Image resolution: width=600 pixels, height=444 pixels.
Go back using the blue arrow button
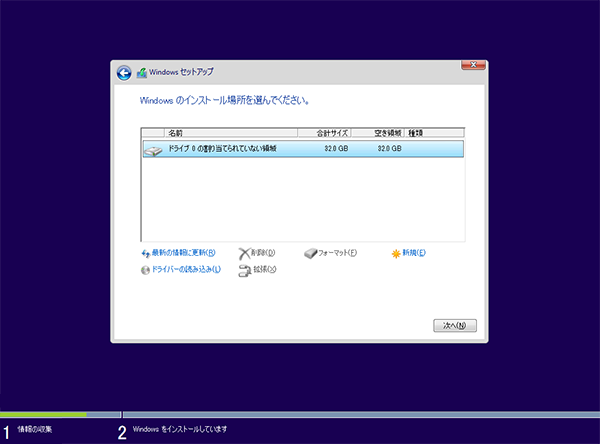[x=124, y=73]
